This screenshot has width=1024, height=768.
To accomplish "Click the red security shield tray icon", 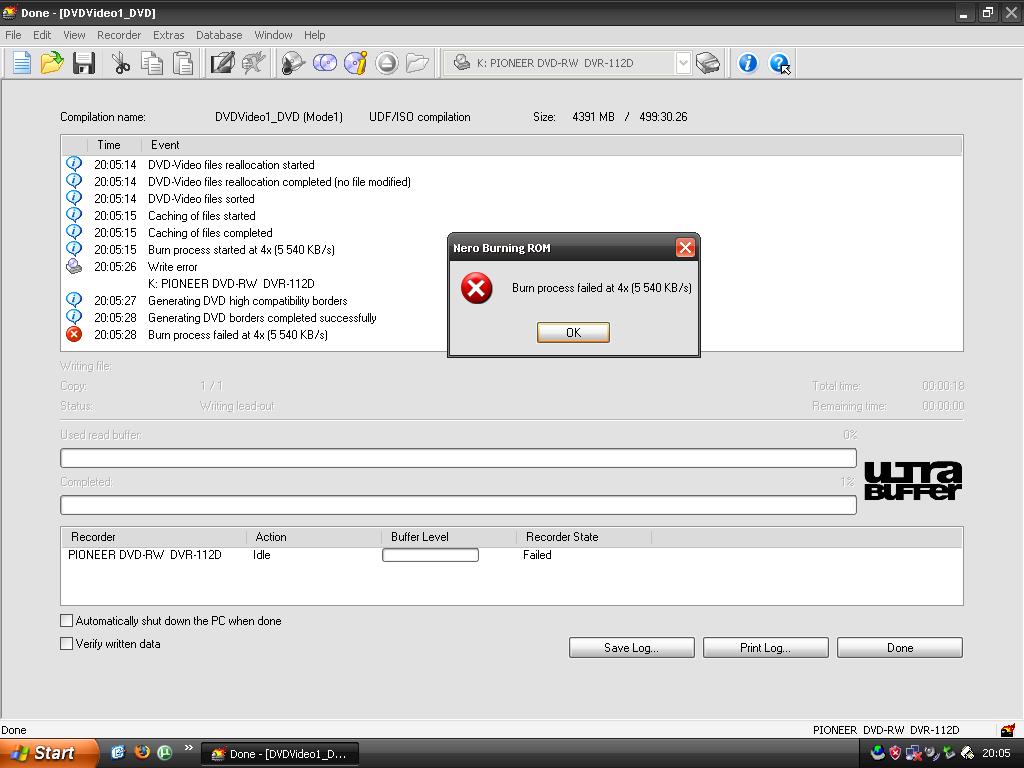I will (895, 753).
